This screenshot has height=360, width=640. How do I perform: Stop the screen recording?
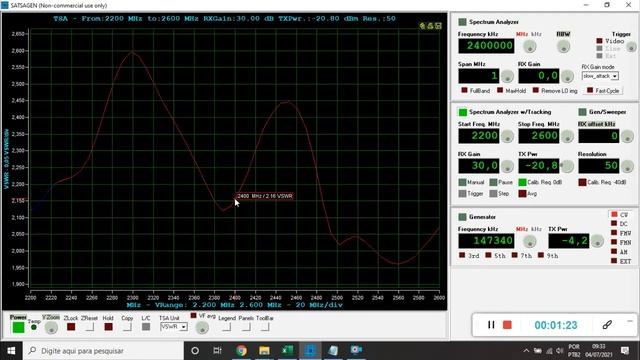tap(507, 325)
